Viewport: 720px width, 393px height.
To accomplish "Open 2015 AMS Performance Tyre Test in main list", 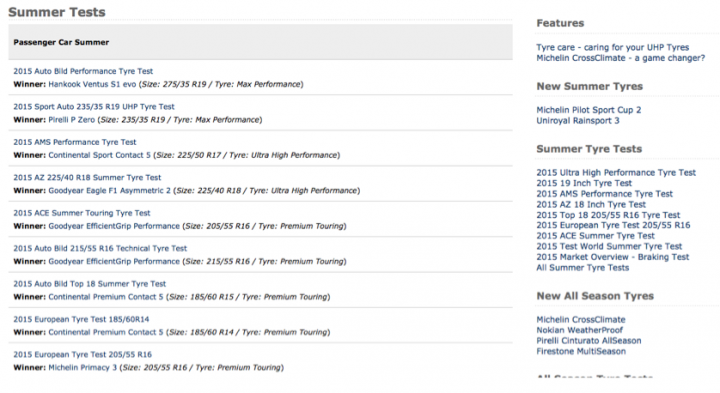I will (x=75, y=142).
